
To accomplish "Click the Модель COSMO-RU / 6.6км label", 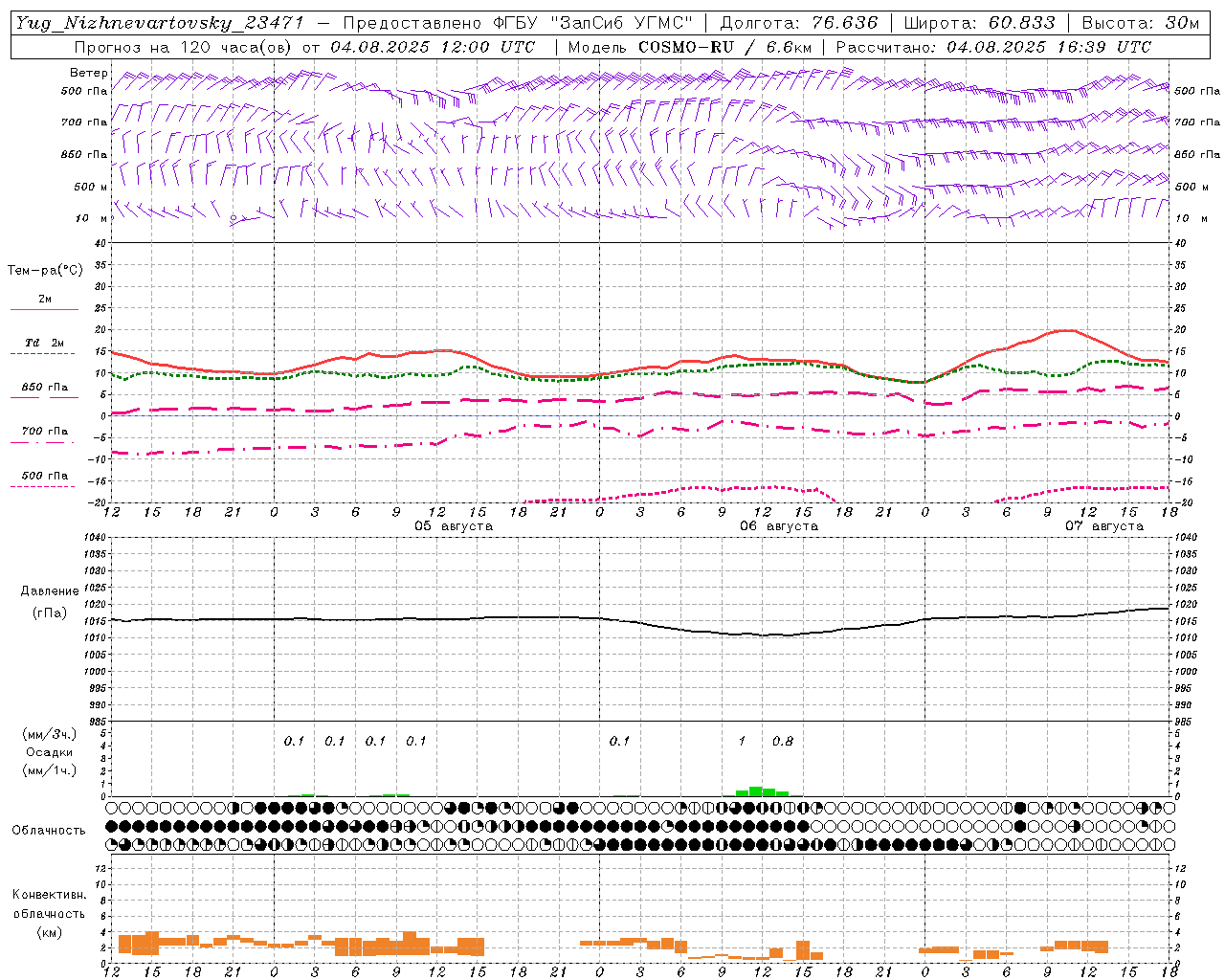I will [x=690, y=47].
